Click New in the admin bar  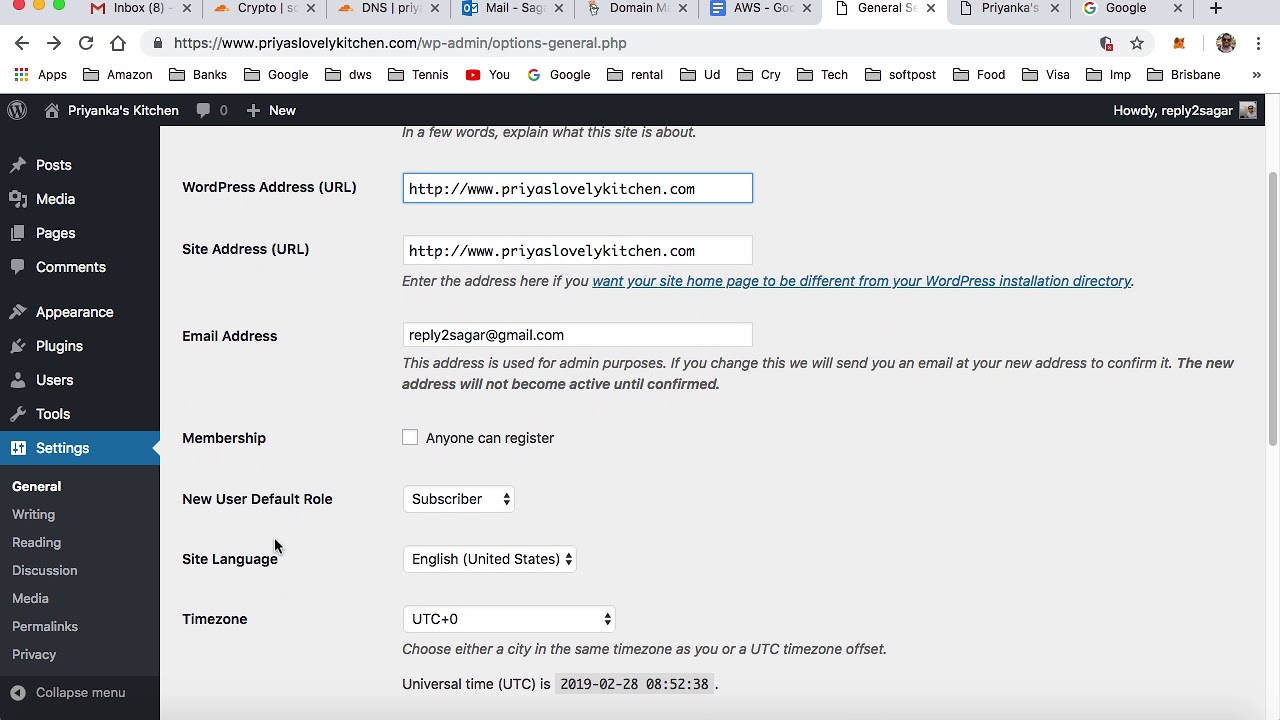pyautogui.click(x=271, y=110)
